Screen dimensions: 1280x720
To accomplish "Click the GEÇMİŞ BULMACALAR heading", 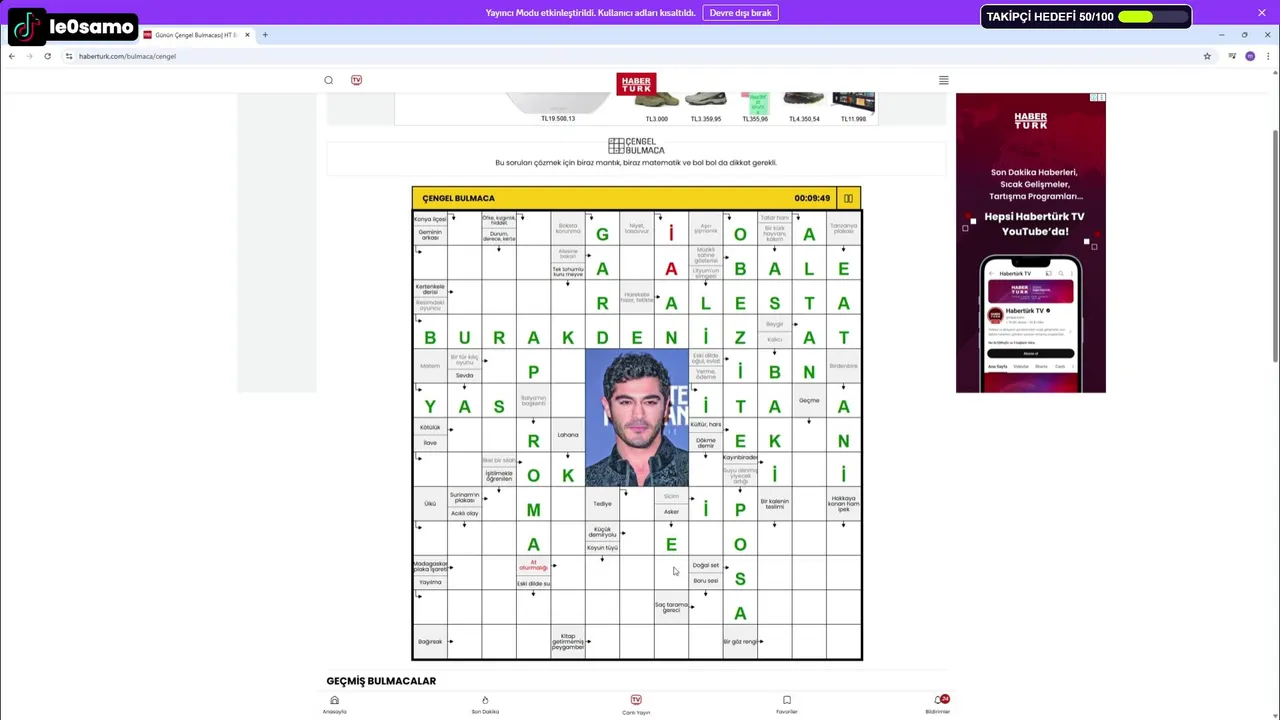I will 381,681.
